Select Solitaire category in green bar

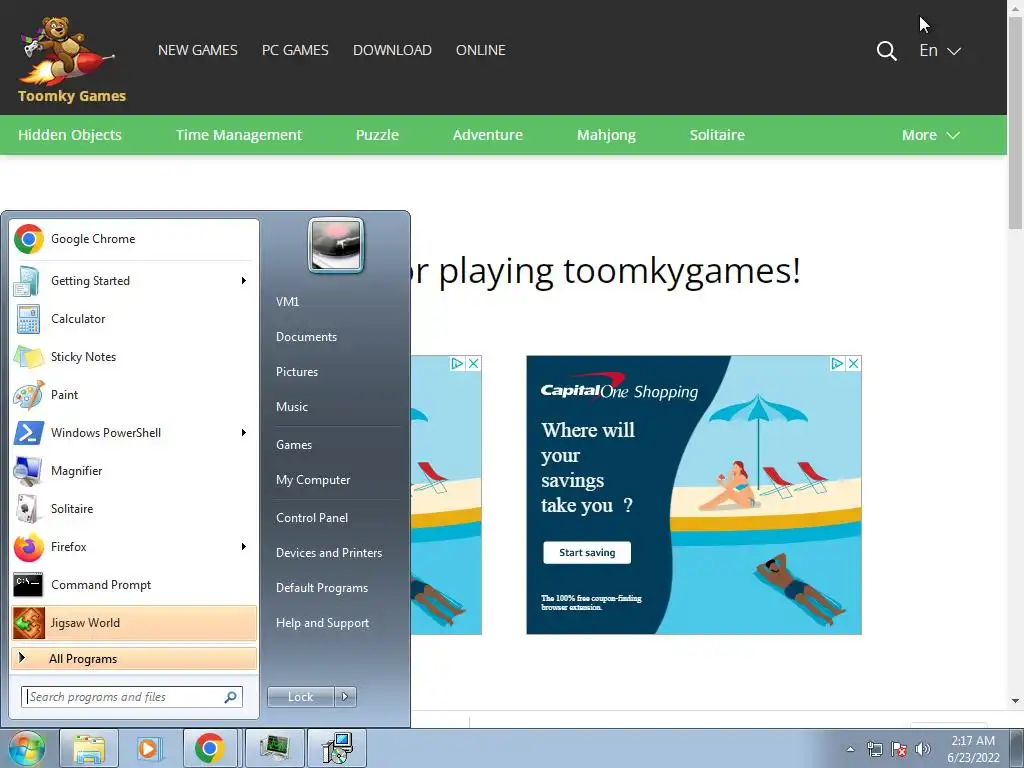tap(717, 135)
